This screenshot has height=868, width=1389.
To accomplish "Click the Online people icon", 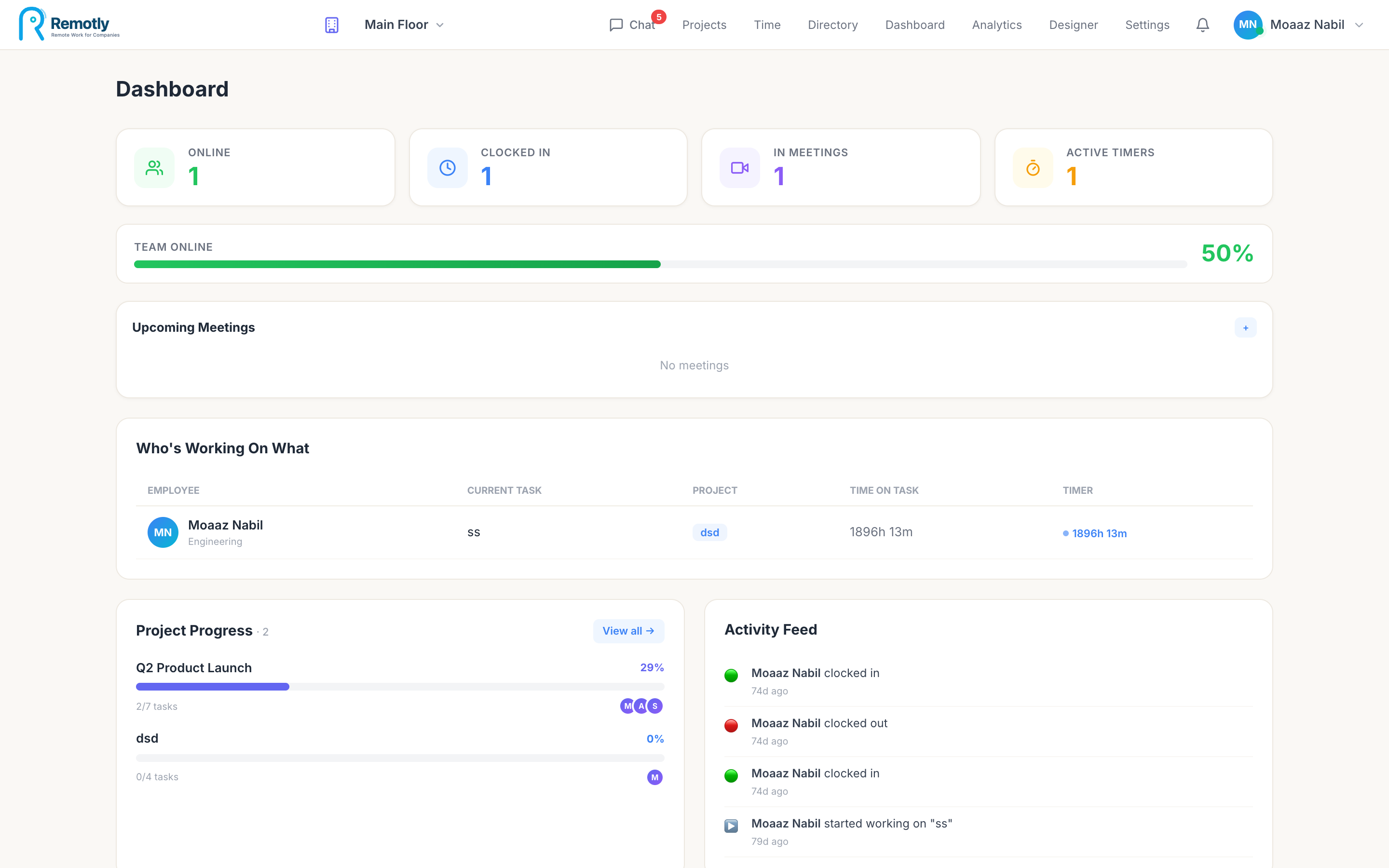I will pos(154,168).
